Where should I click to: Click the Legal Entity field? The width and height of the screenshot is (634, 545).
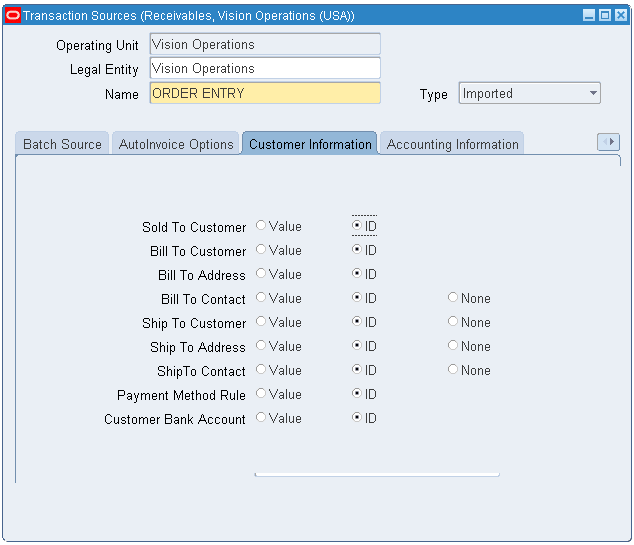click(x=264, y=69)
